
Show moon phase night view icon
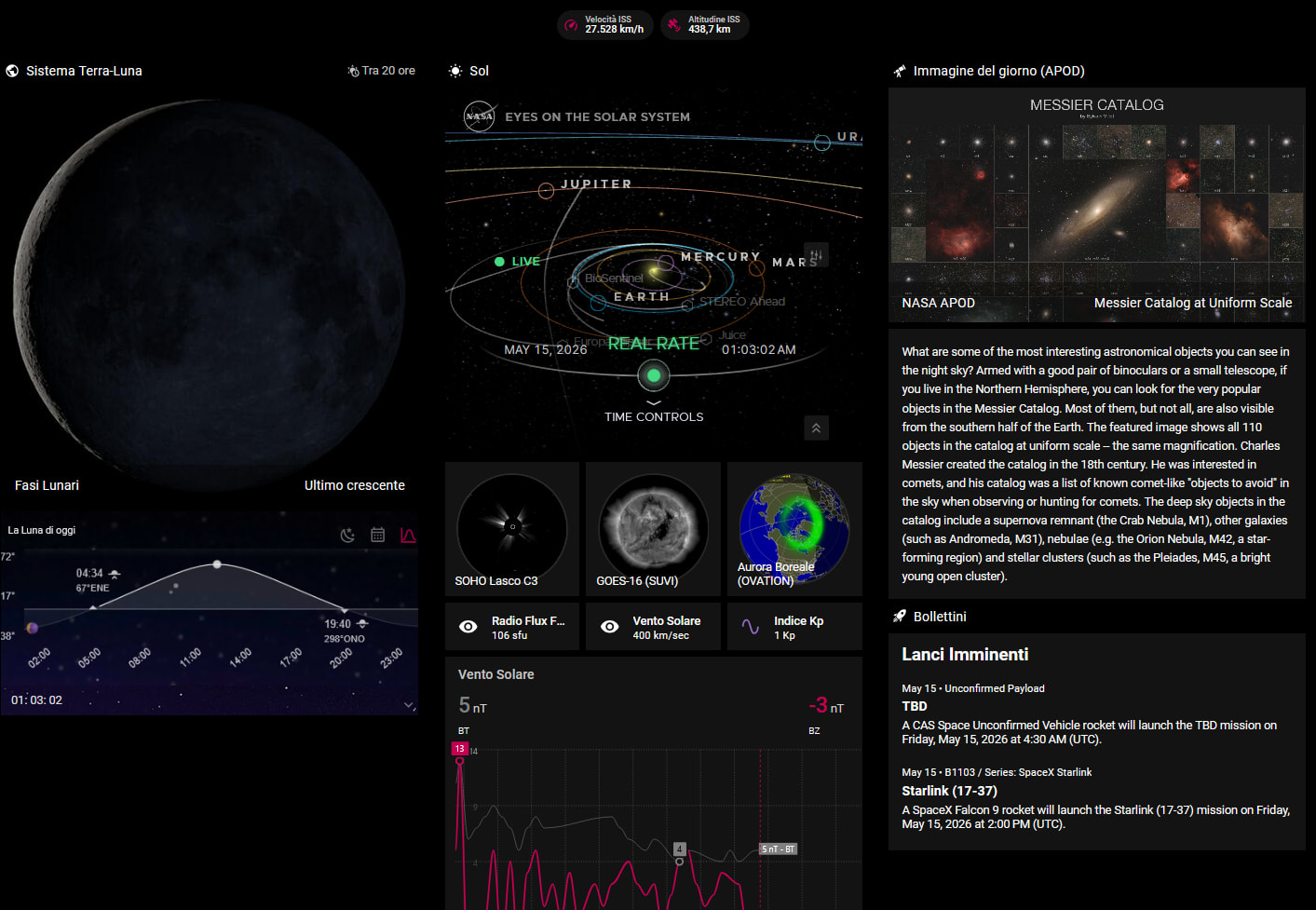tap(348, 535)
